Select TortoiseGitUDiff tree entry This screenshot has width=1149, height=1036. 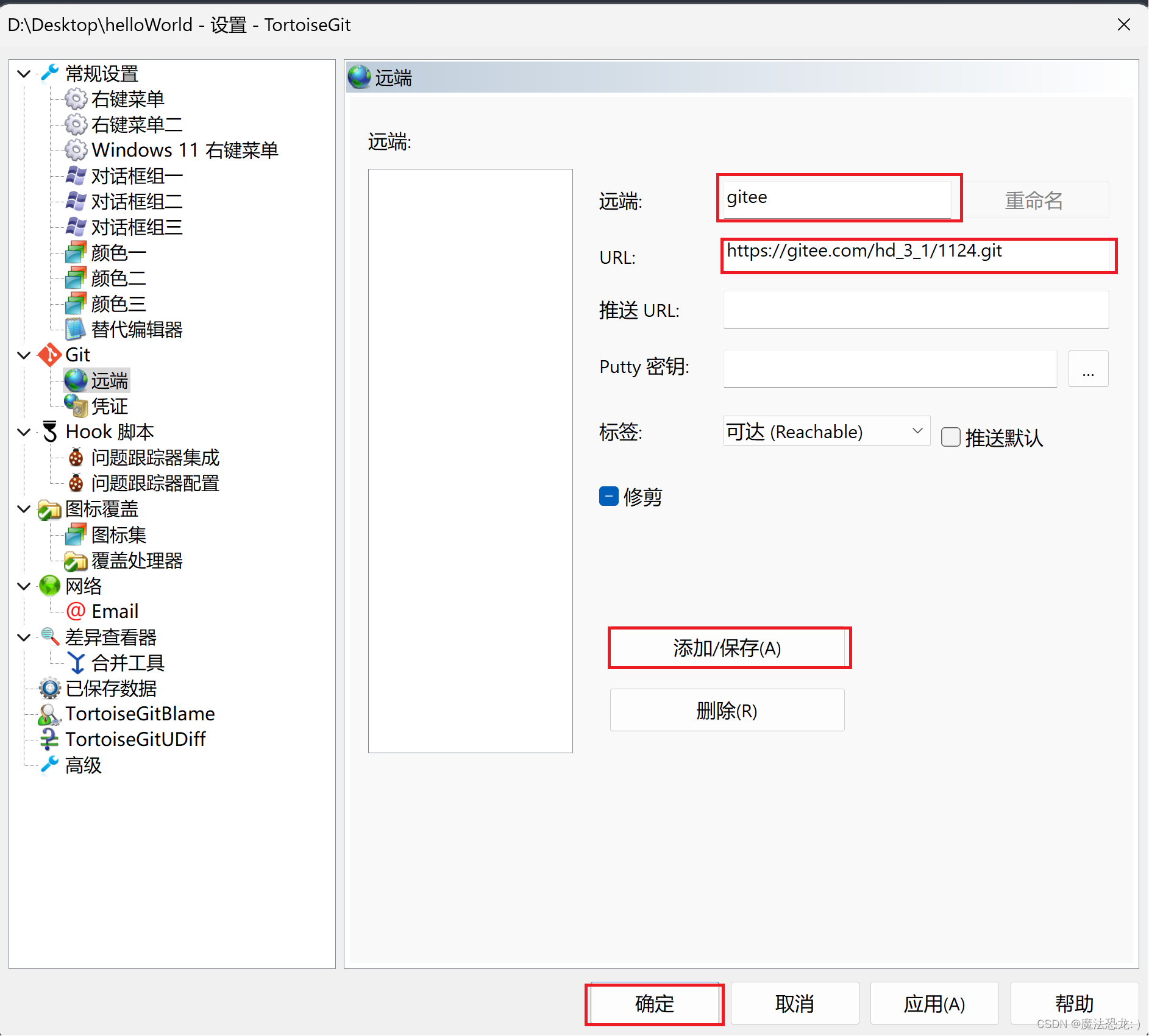(x=135, y=739)
